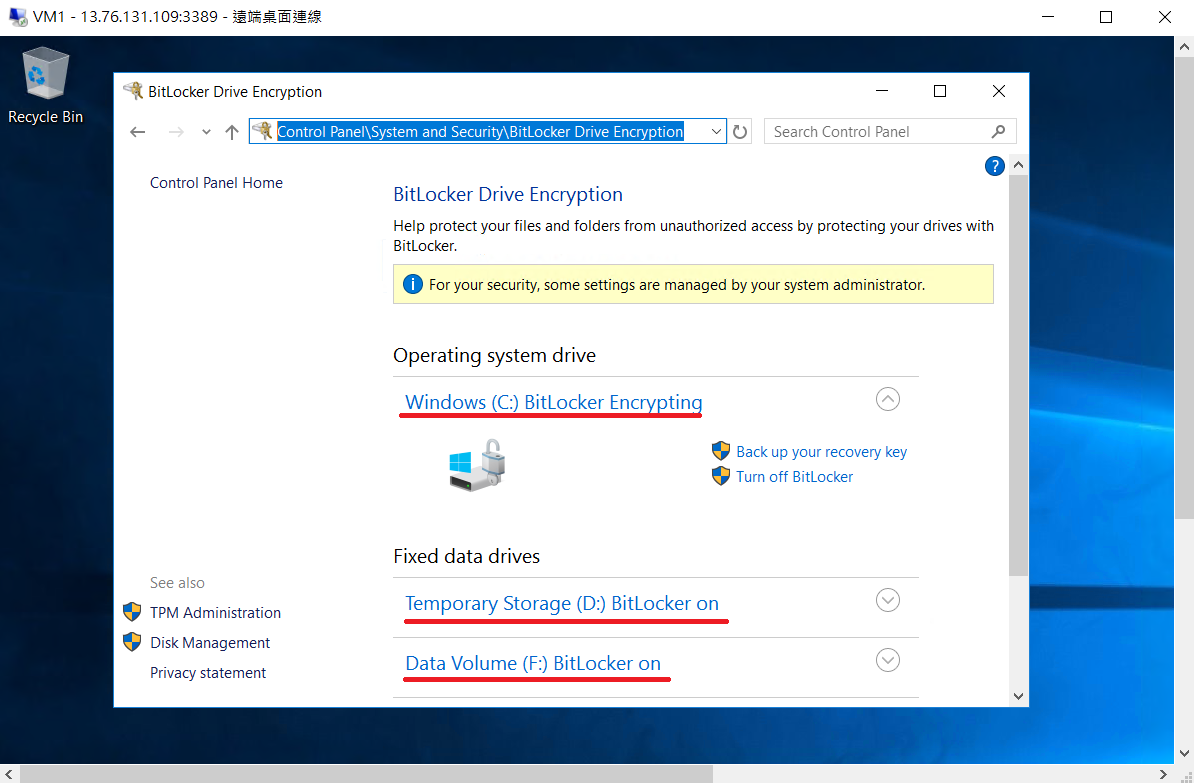Viewport: 1194px width, 783px height.
Task: Open Temporary Storage (D:) BitLocker on
Action: pyautogui.click(x=562, y=603)
